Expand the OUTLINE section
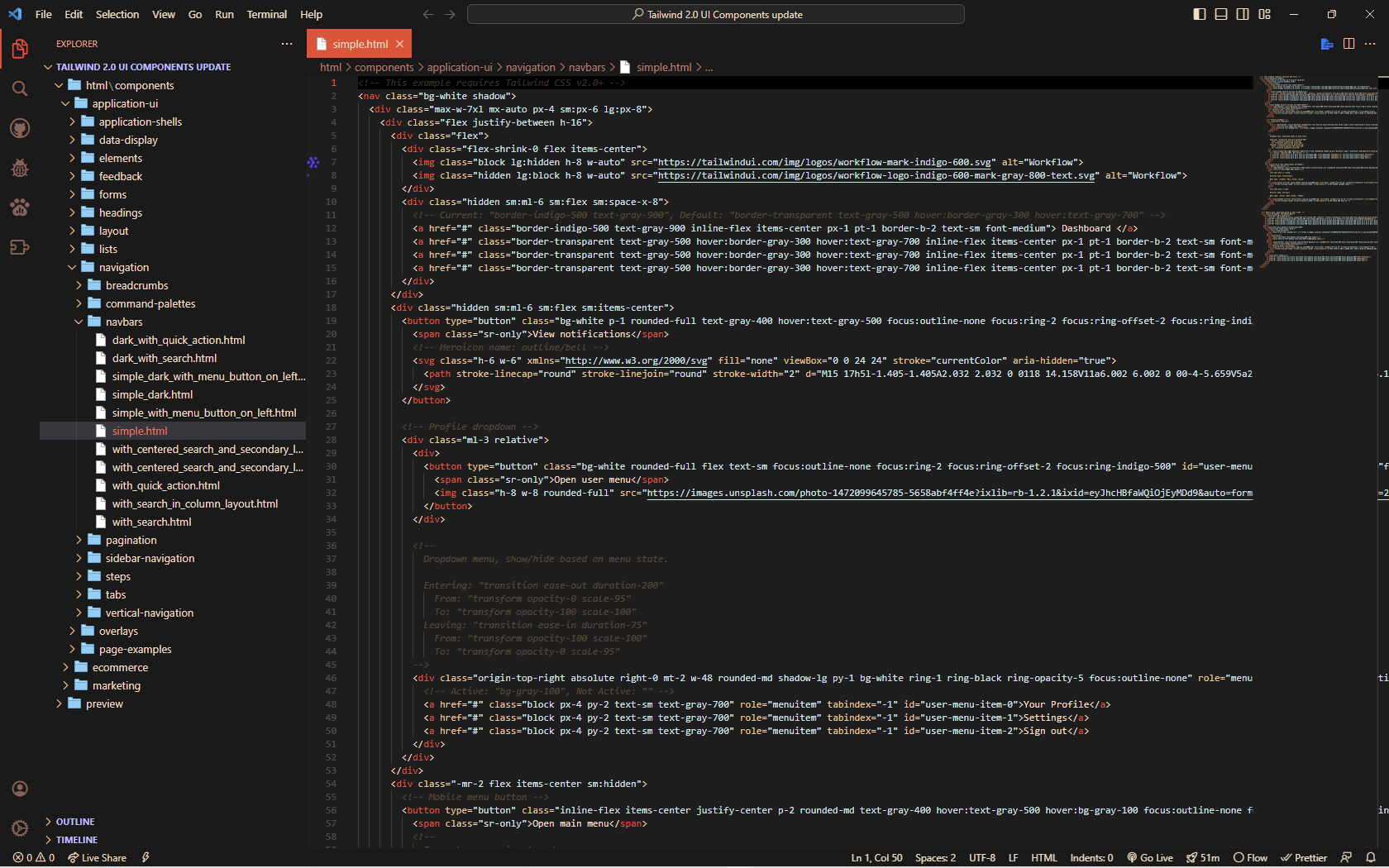Screen dimensions: 1389x868 [75, 822]
